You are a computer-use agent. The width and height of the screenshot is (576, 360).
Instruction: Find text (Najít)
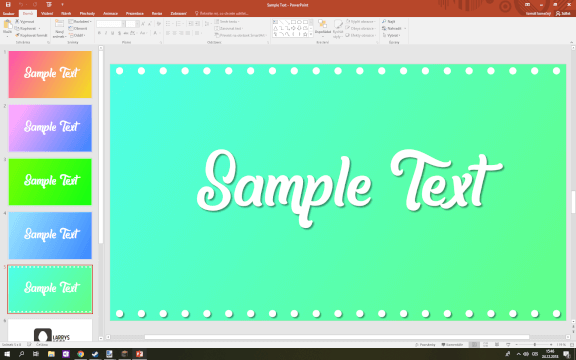click(x=389, y=22)
